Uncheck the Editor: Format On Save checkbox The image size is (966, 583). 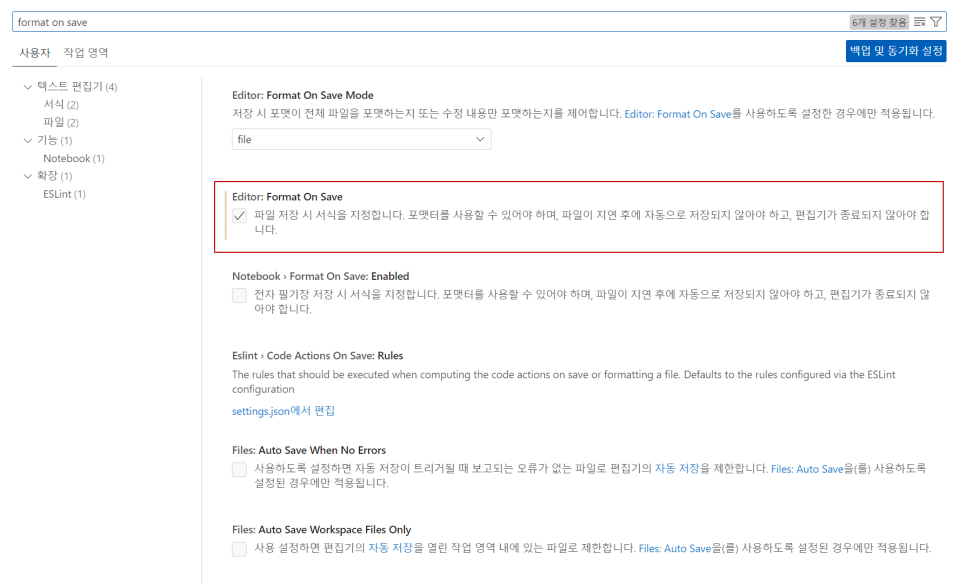pos(240,216)
